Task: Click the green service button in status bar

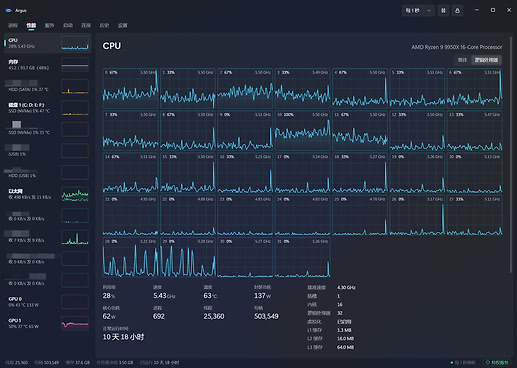Action: 497,362
